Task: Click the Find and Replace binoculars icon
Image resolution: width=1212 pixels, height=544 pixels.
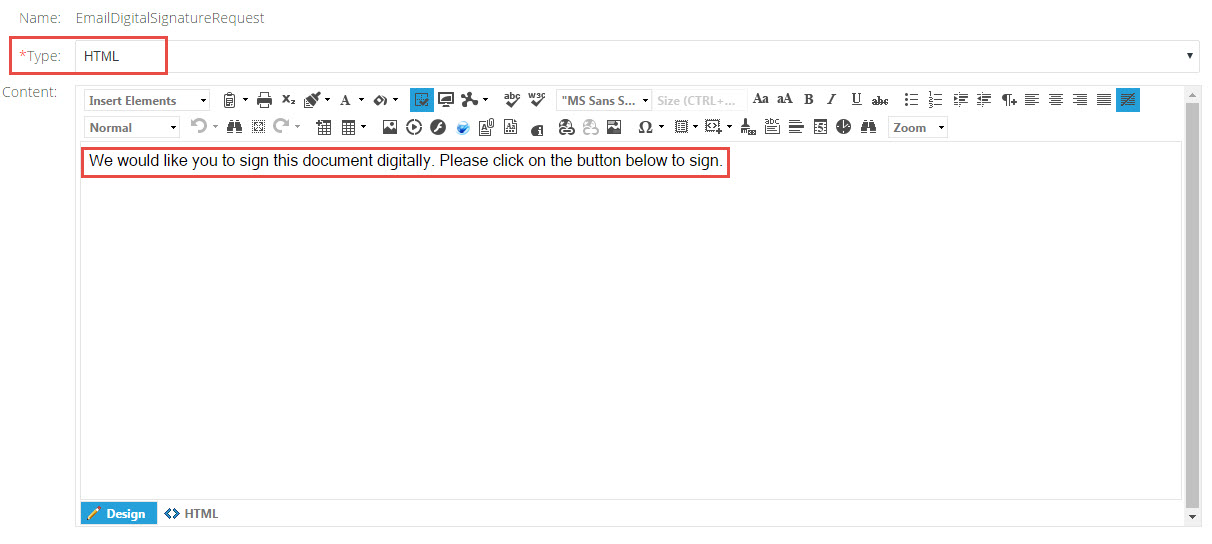Action: coord(235,127)
